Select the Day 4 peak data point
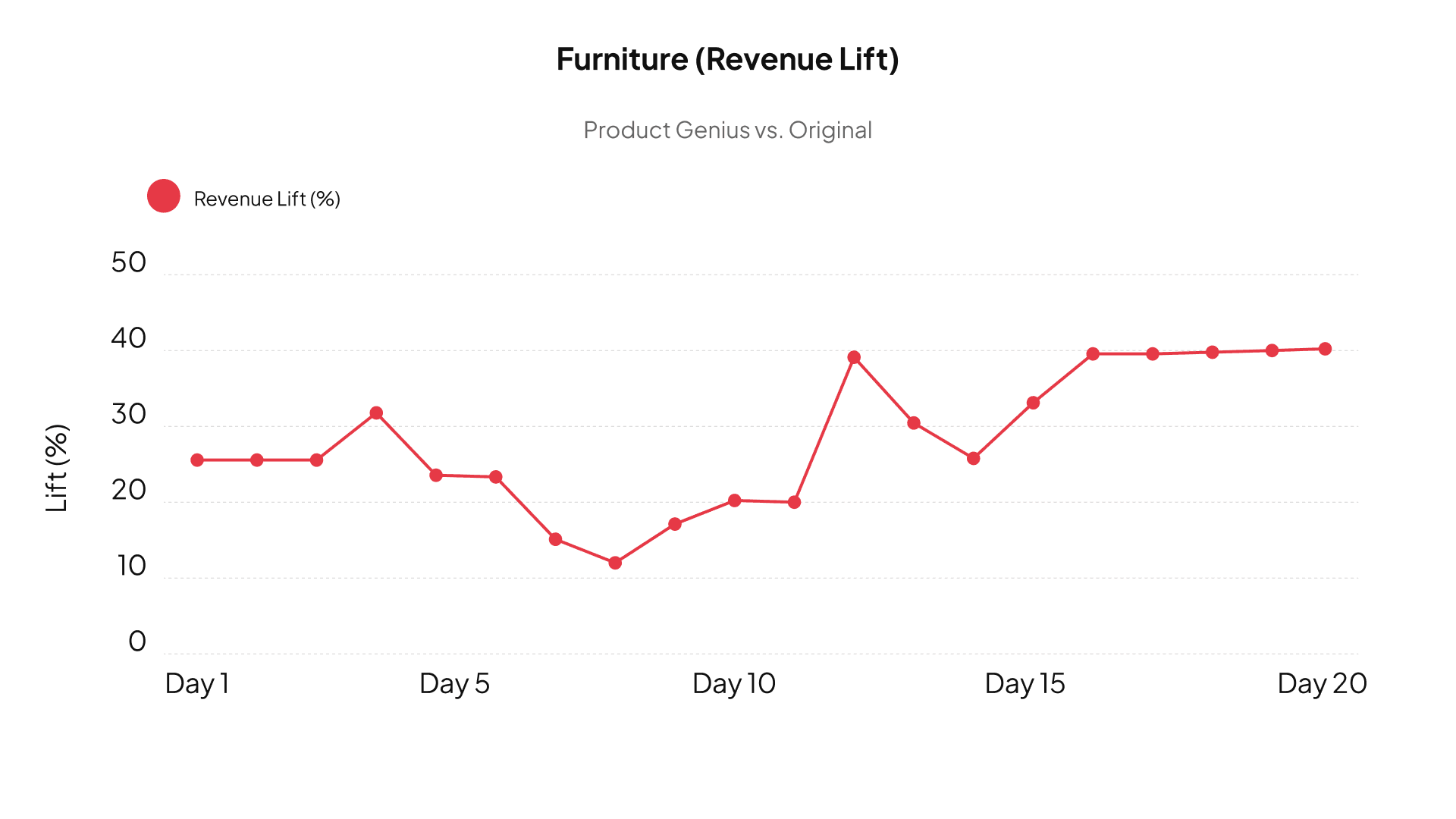The width and height of the screenshot is (1456, 819). pyautogui.click(x=376, y=413)
